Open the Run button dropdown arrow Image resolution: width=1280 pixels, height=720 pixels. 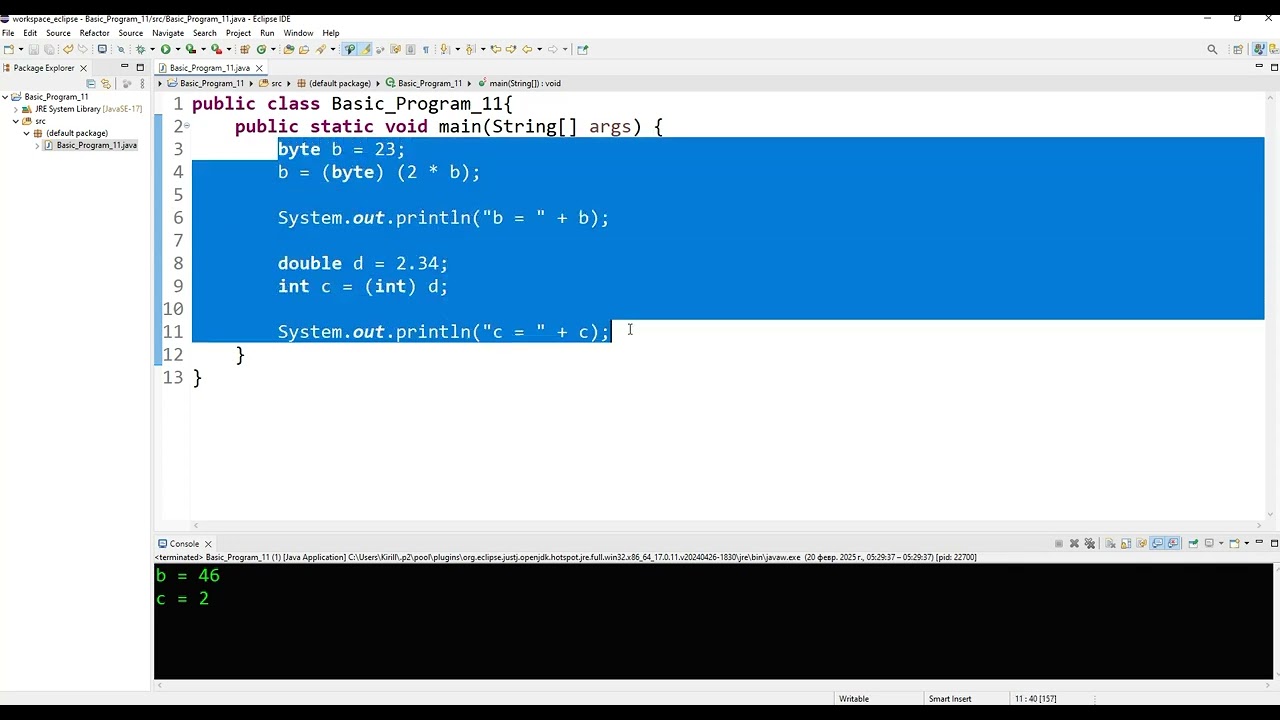[177, 49]
